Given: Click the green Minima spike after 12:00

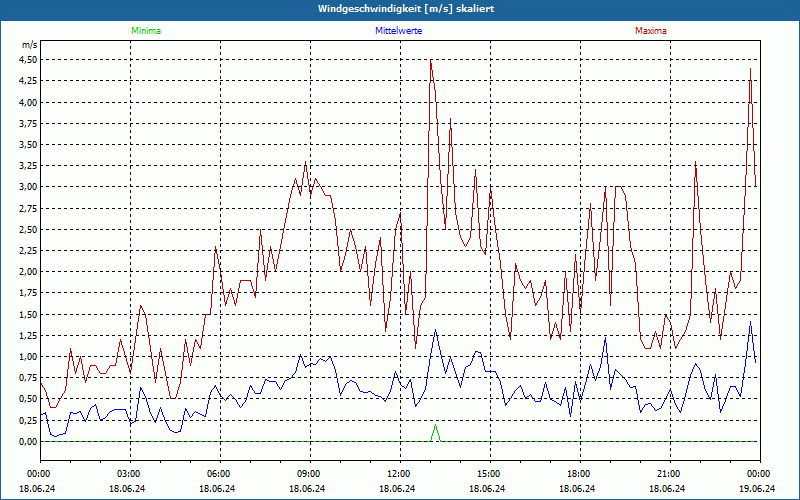Looking at the screenshot, I should (435, 433).
